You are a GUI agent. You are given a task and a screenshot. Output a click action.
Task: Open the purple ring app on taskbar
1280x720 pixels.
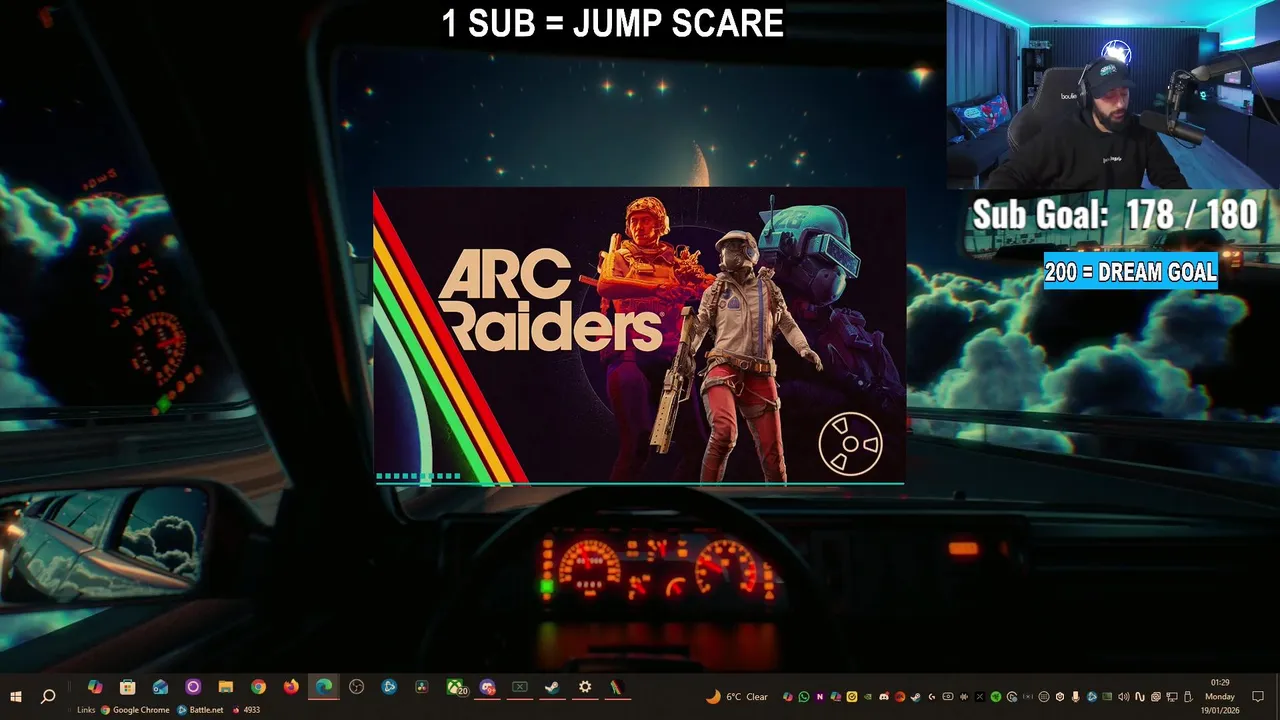(x=193, y=687)
